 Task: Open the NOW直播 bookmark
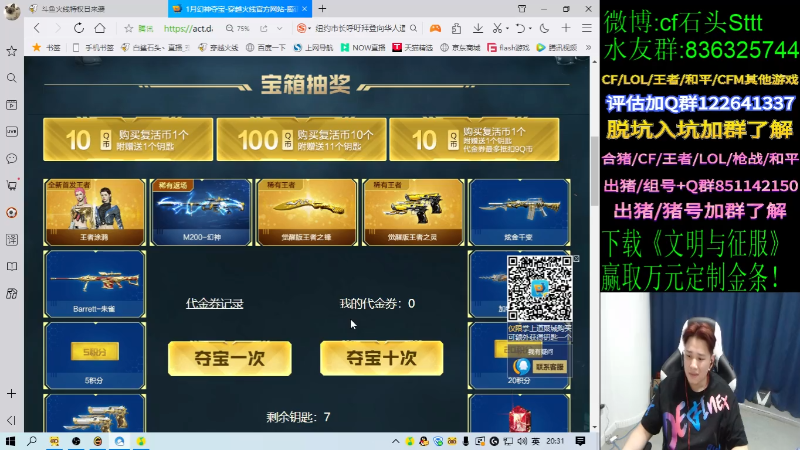pyautogui.click(x=363, y=47)
